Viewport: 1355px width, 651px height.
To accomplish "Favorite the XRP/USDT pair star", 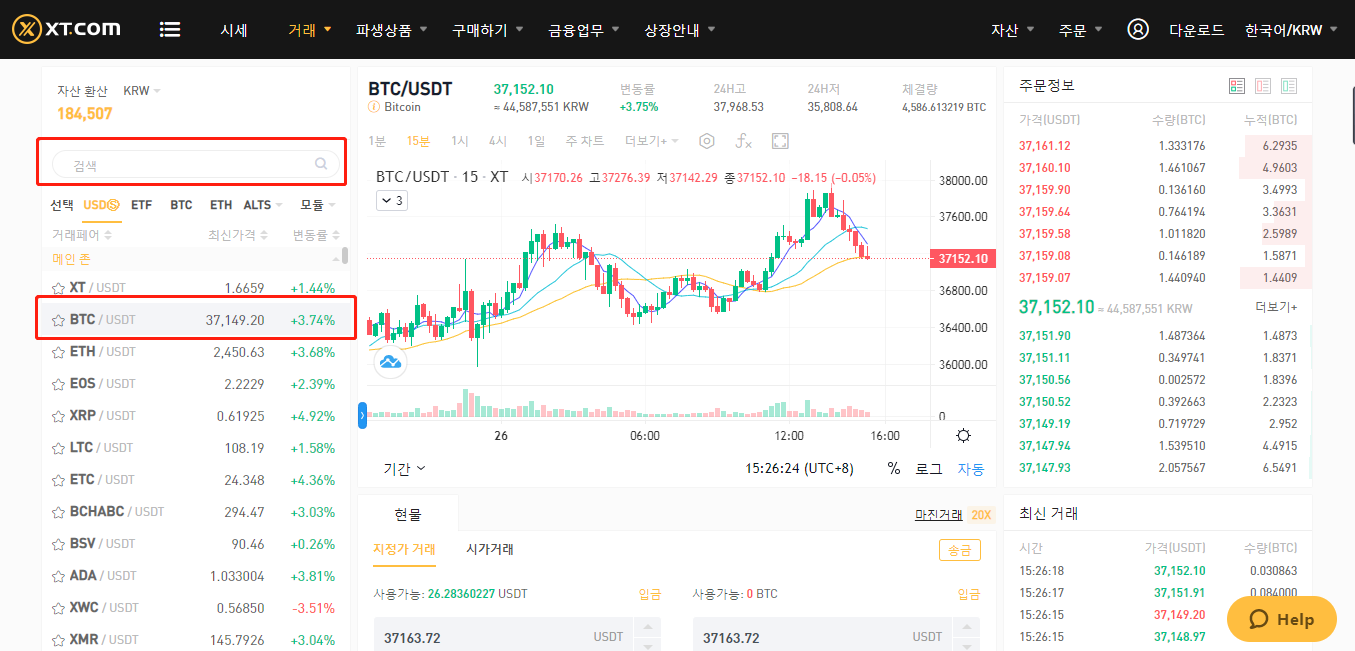I will [x=58, y=416].
